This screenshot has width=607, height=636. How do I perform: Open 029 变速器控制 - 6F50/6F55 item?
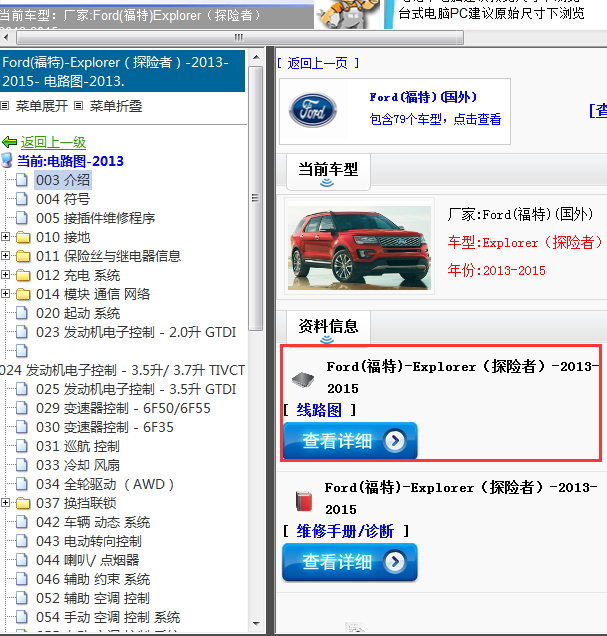coord(123,408)
